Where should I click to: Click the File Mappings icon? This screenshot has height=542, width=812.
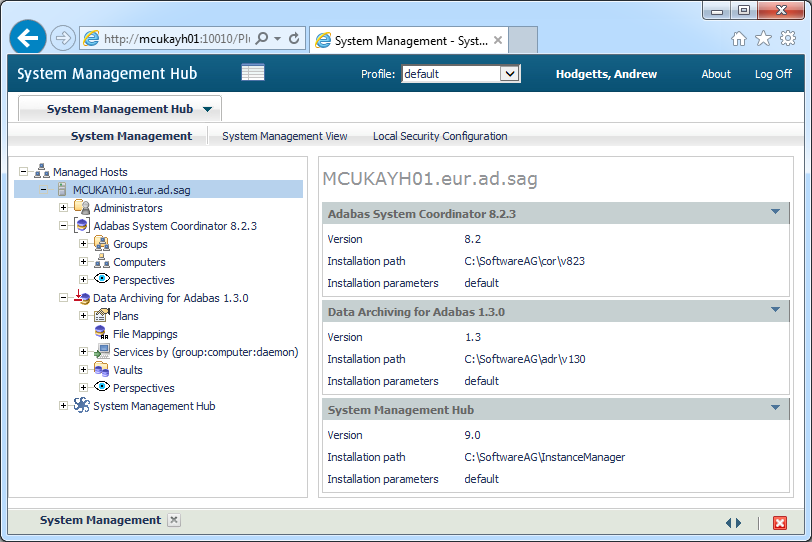pyautogui.click(x=101, y=334)
